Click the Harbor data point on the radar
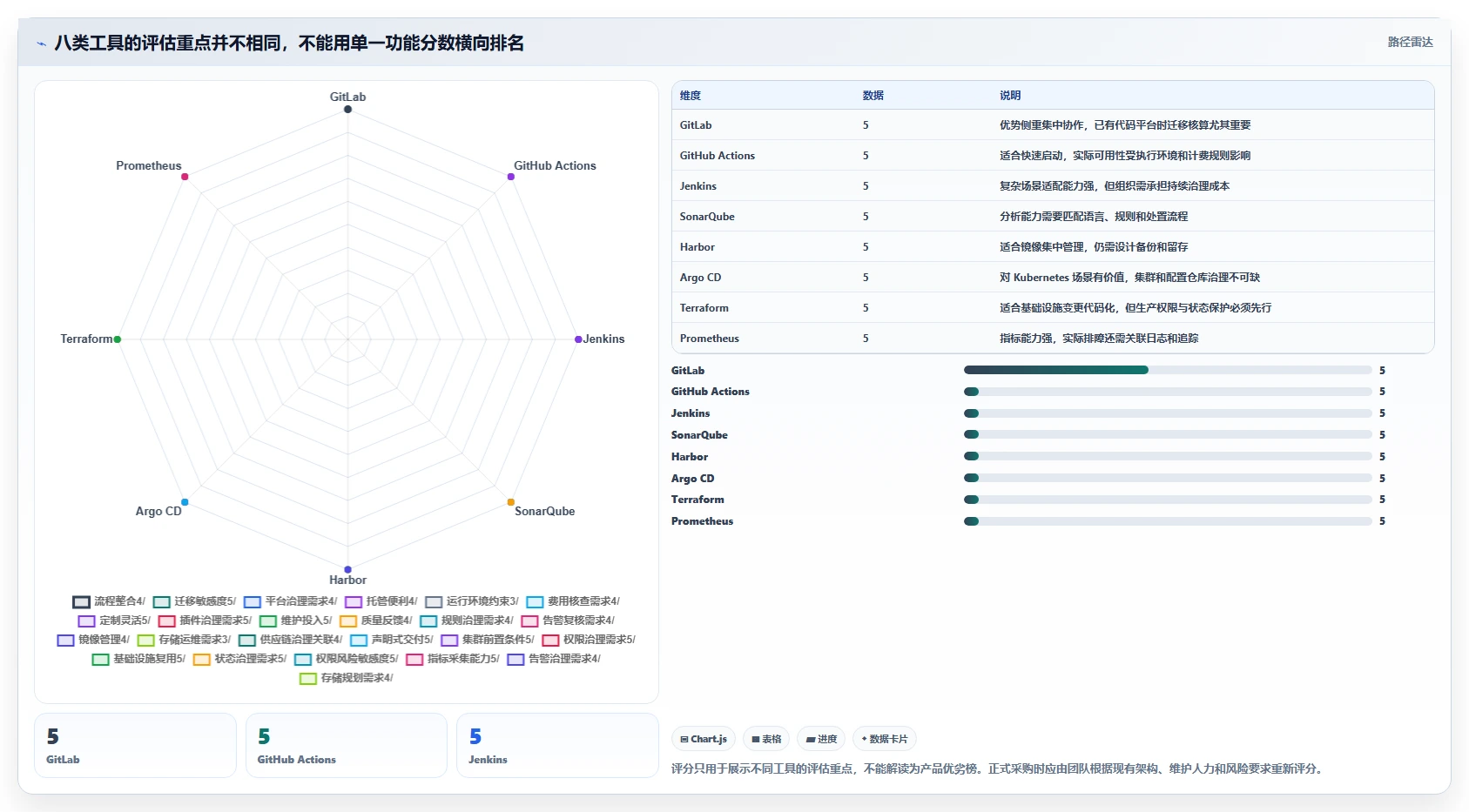The width and height of the screenshot is (1469, 812). tap(347, 569)
